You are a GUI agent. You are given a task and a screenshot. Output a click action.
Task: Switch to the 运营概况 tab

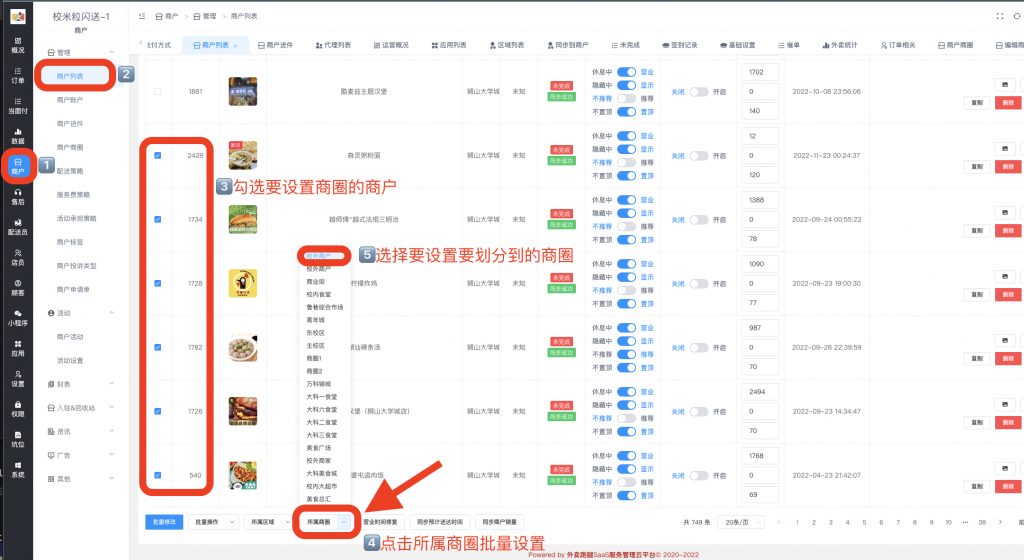391,45
